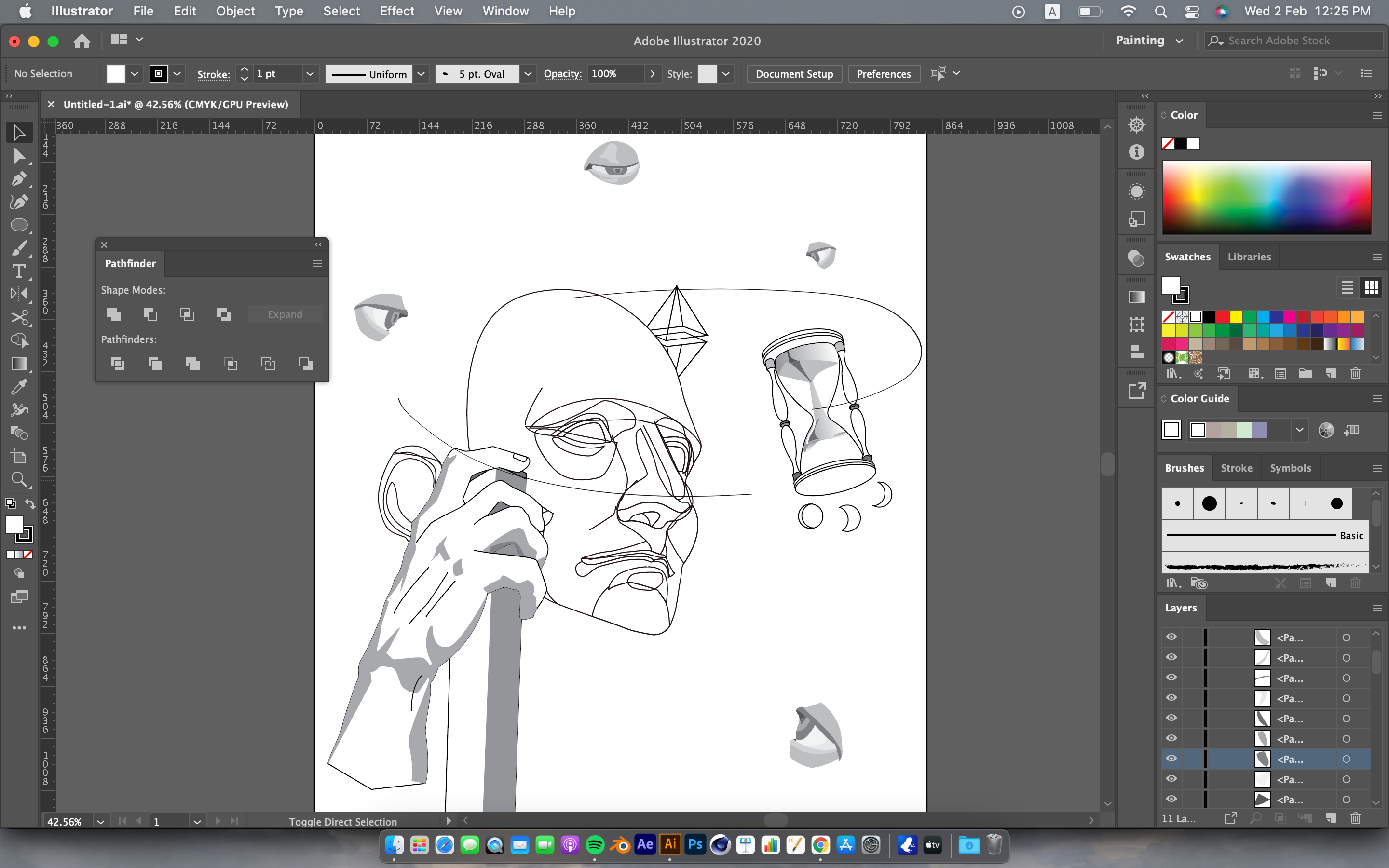Select the Paintbrush tool
This screenshot has width=1389, height=868.
(x=18, y=248)
